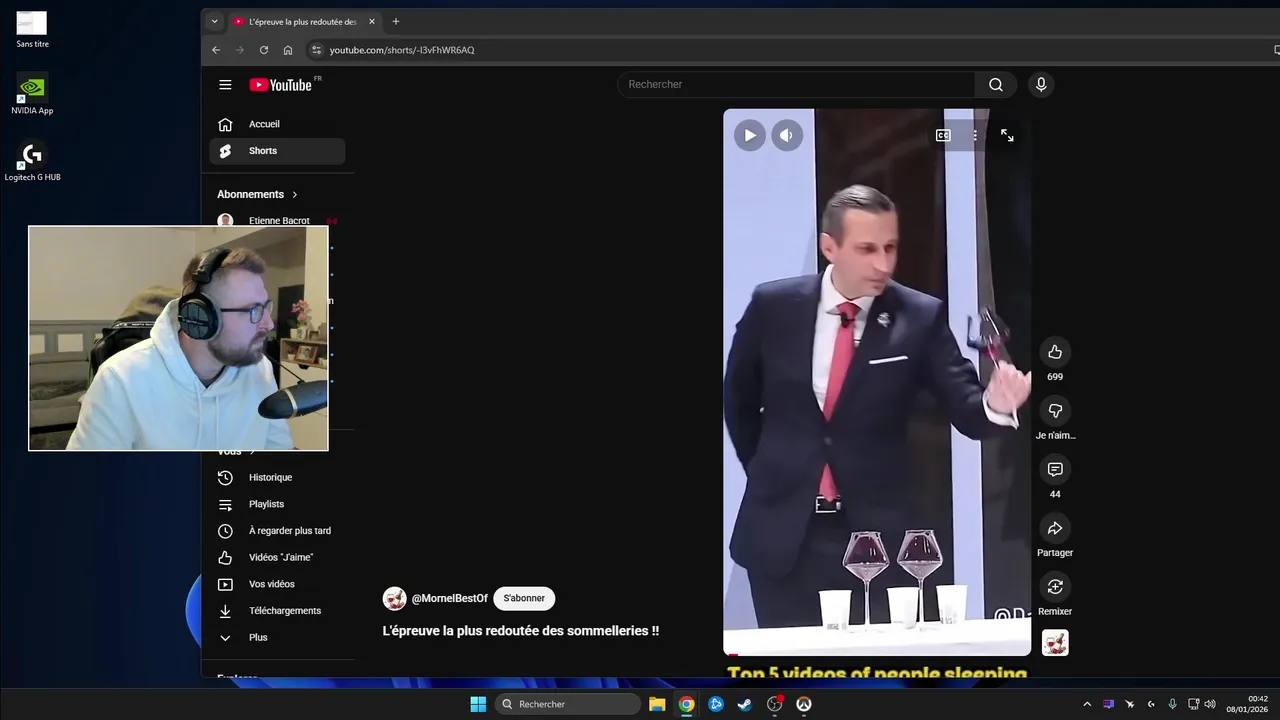Open the Windows Start menu
Screen dimensions: 1280x720
(x=478, y=704)
